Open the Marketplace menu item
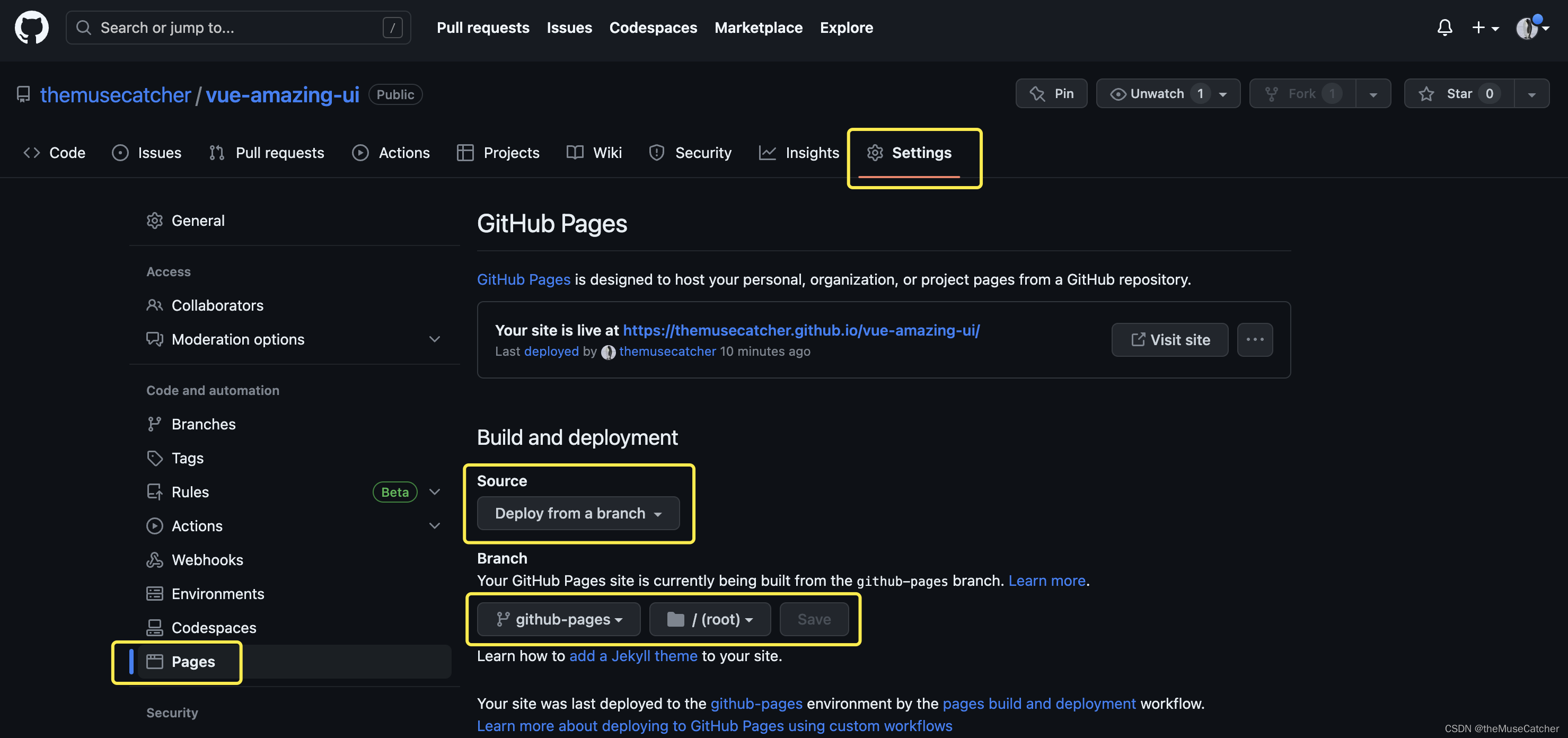The image size is (1568, 738). [x=759, y=28]
